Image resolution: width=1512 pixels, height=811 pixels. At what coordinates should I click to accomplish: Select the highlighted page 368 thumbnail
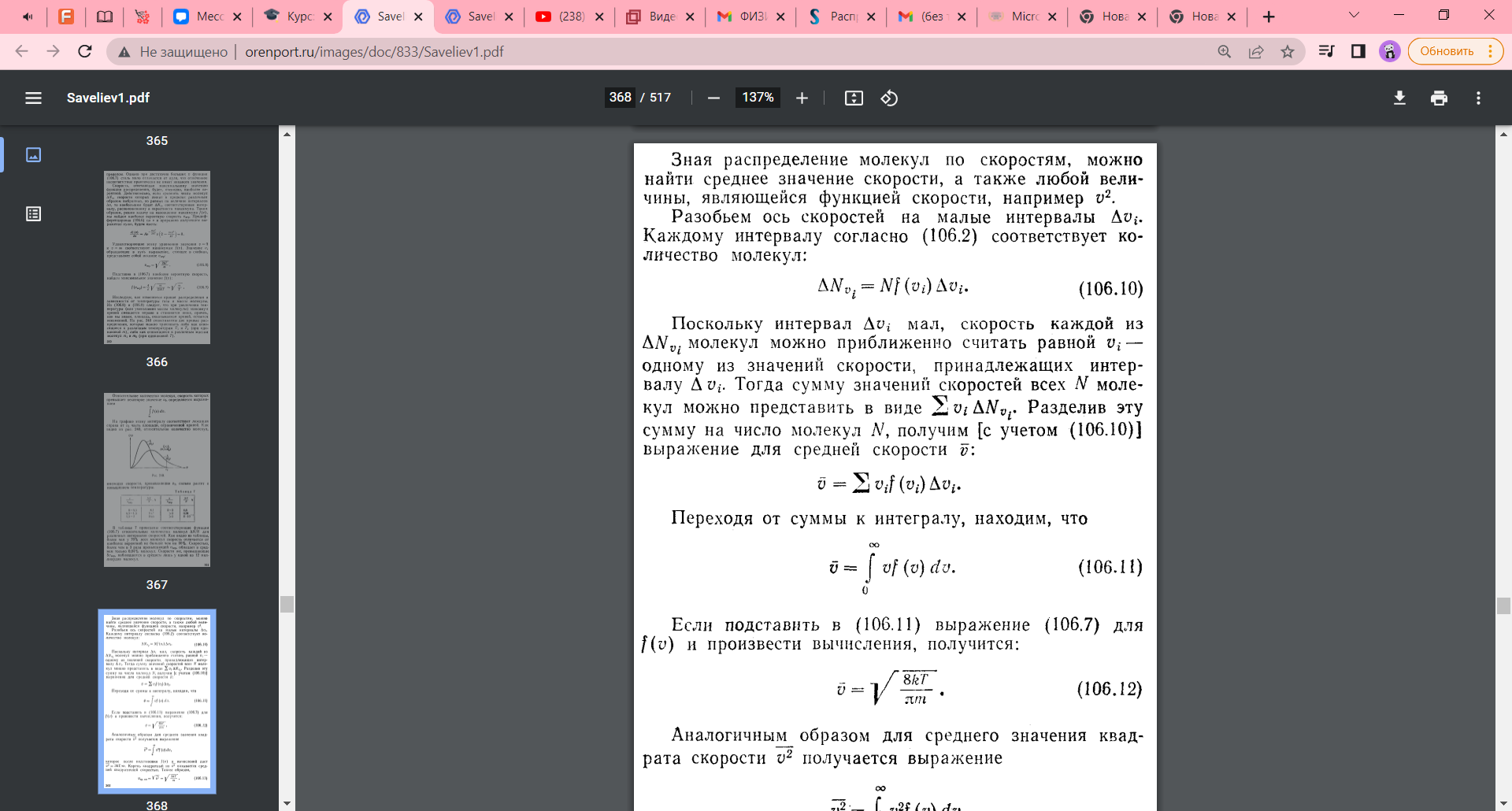point(157,701)
